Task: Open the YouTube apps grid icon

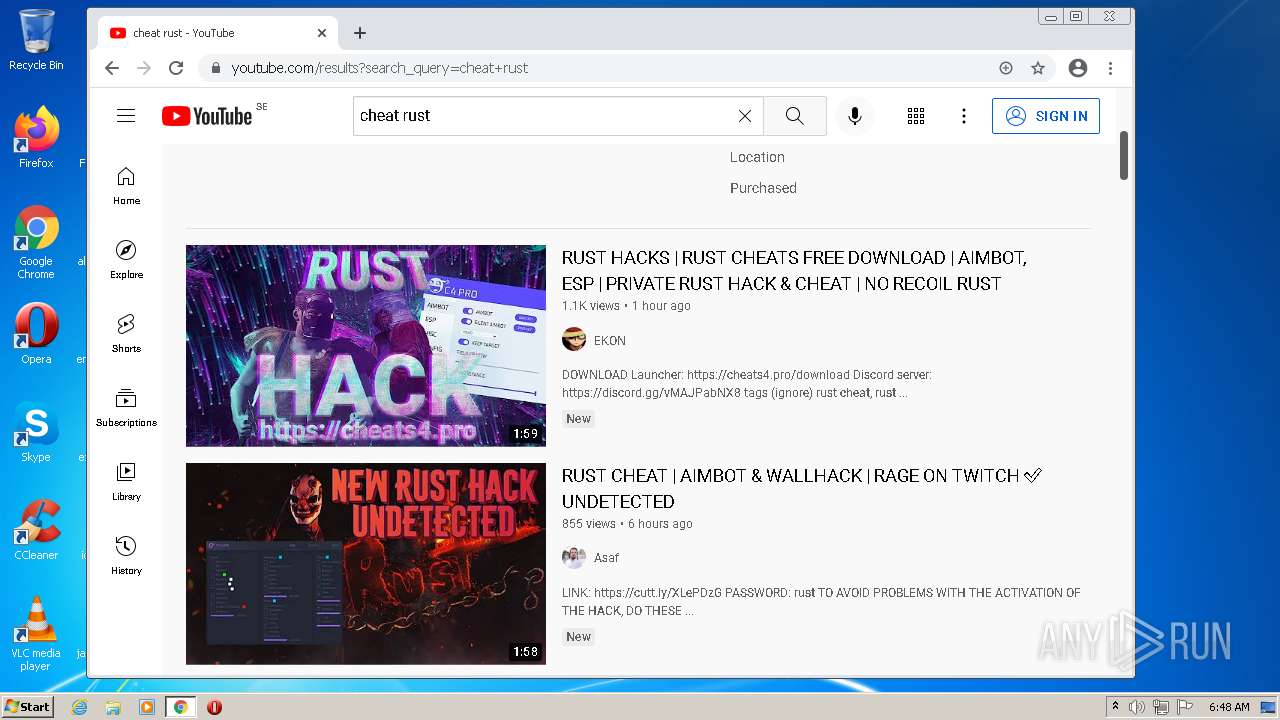Action: click(916, 116)
